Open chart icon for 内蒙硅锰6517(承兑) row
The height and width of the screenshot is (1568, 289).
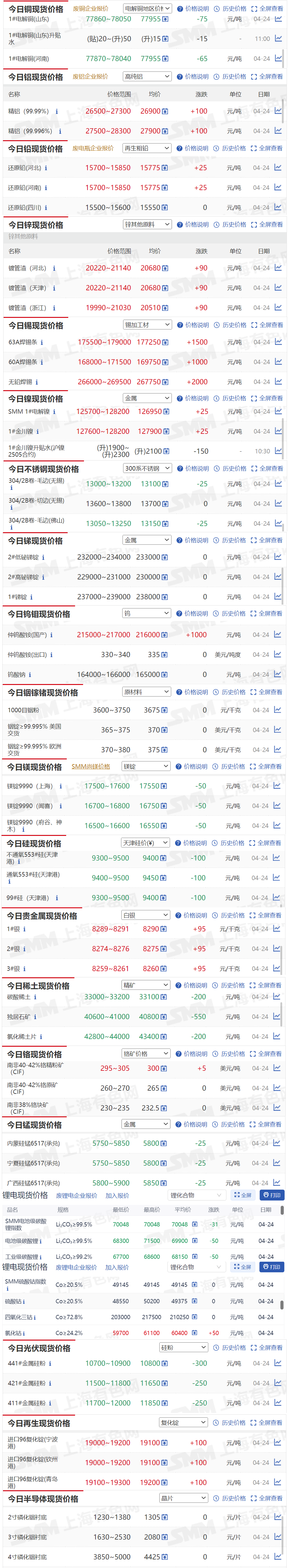pyautogui.click(x=277, y=1143)
